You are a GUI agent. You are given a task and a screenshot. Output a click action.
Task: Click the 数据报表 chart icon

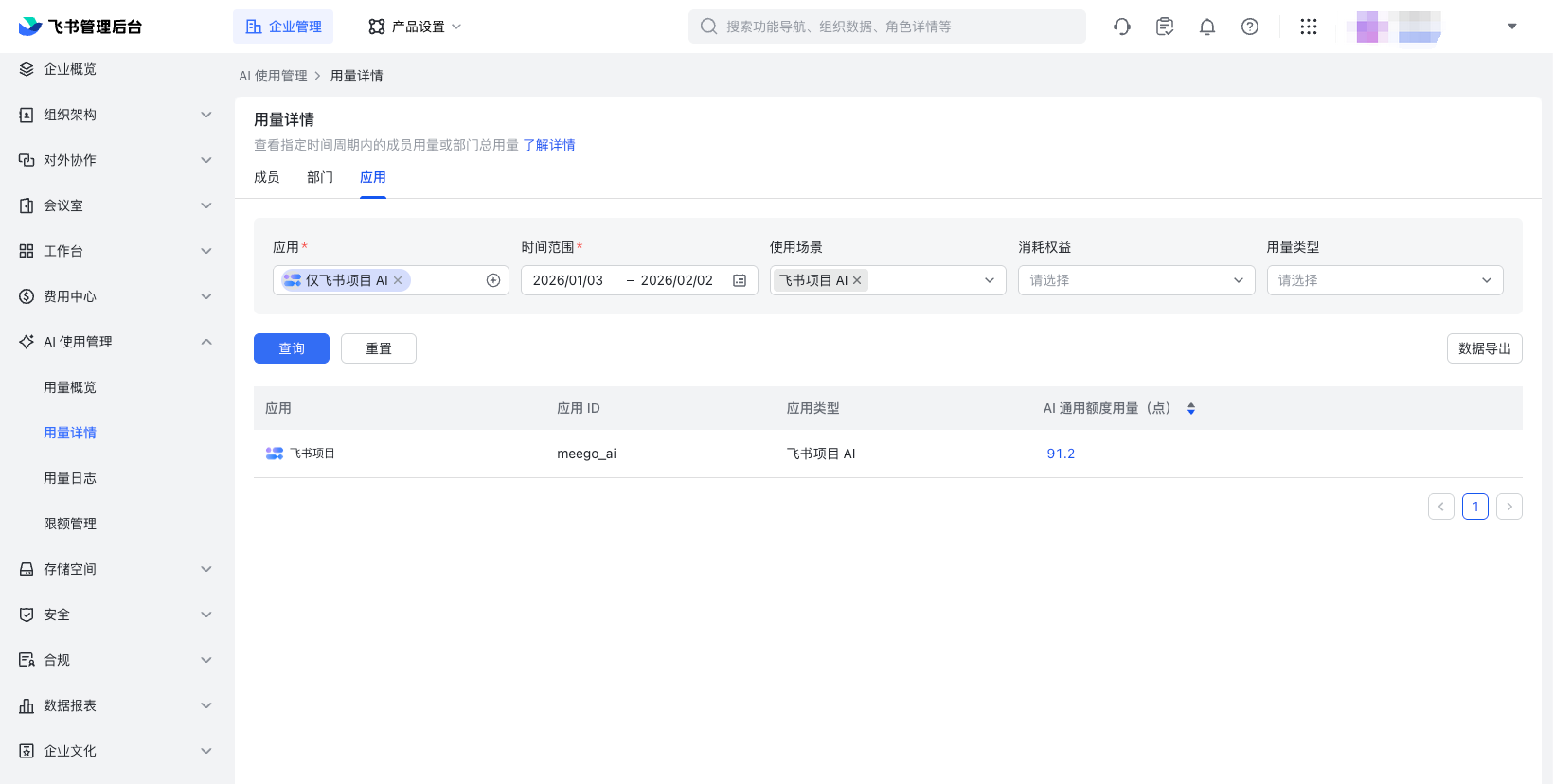click(27, 705)
